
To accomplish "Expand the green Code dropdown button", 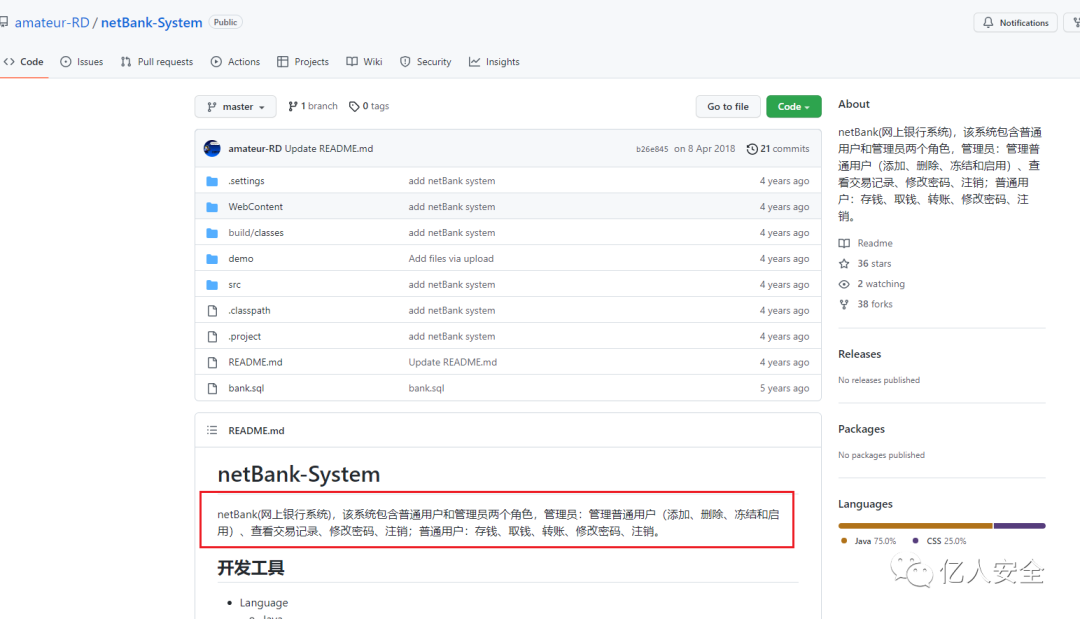I will (x=793, y=107).
